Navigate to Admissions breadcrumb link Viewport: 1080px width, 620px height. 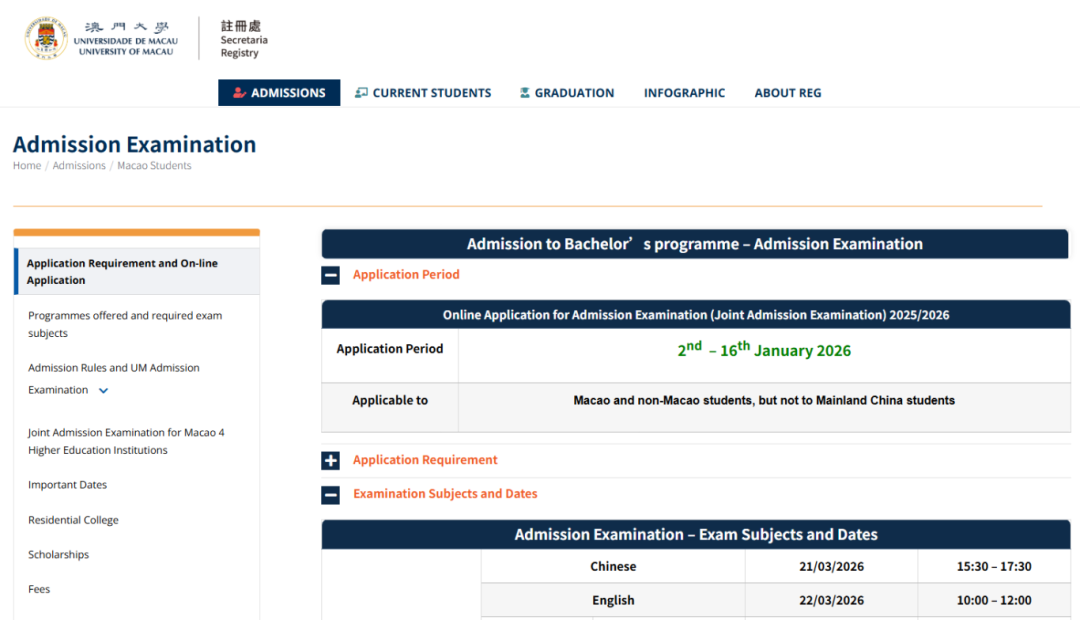[x=79, y=166]
